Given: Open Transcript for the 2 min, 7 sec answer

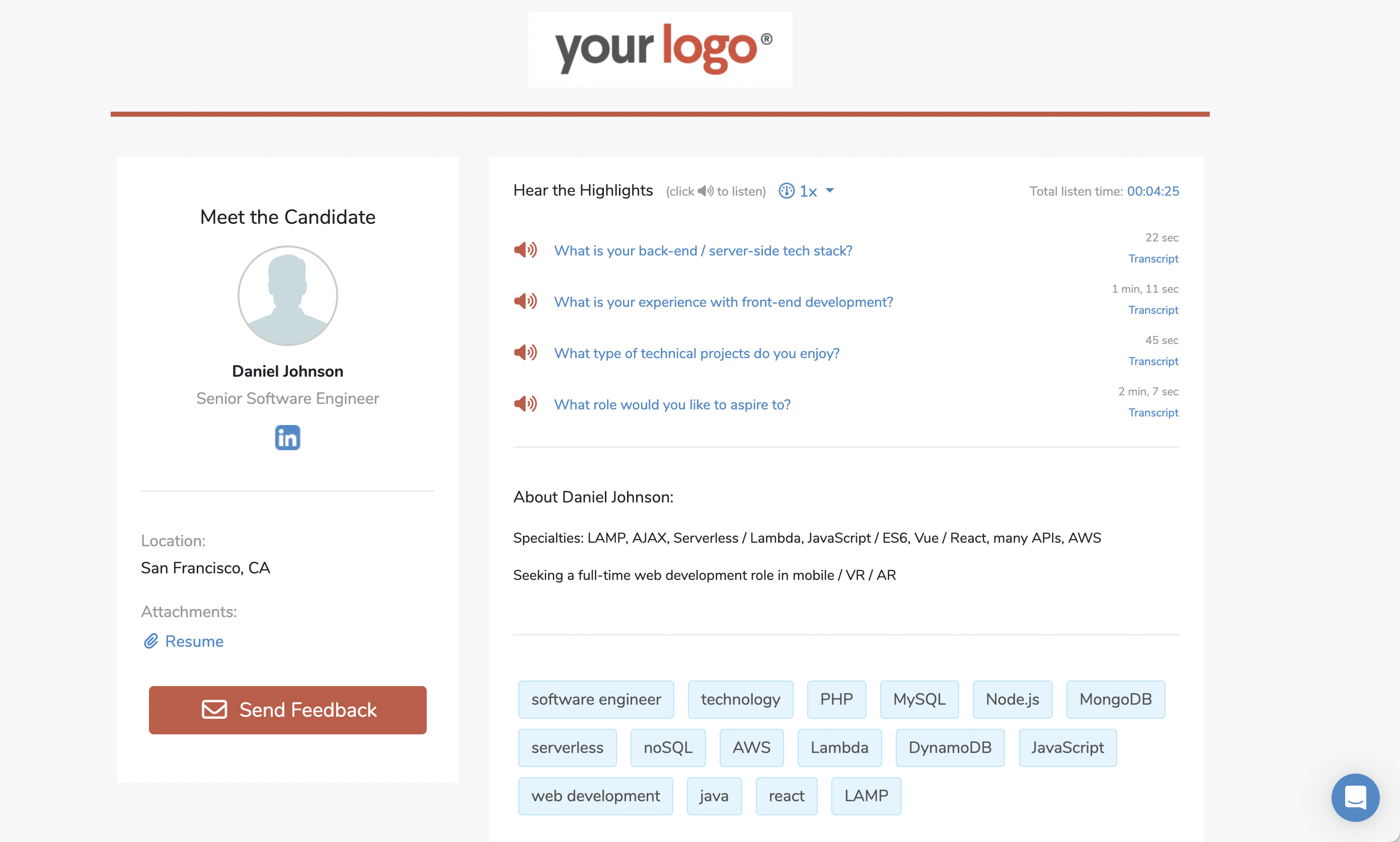Looking at the screenshot, I should point(1152,412).
